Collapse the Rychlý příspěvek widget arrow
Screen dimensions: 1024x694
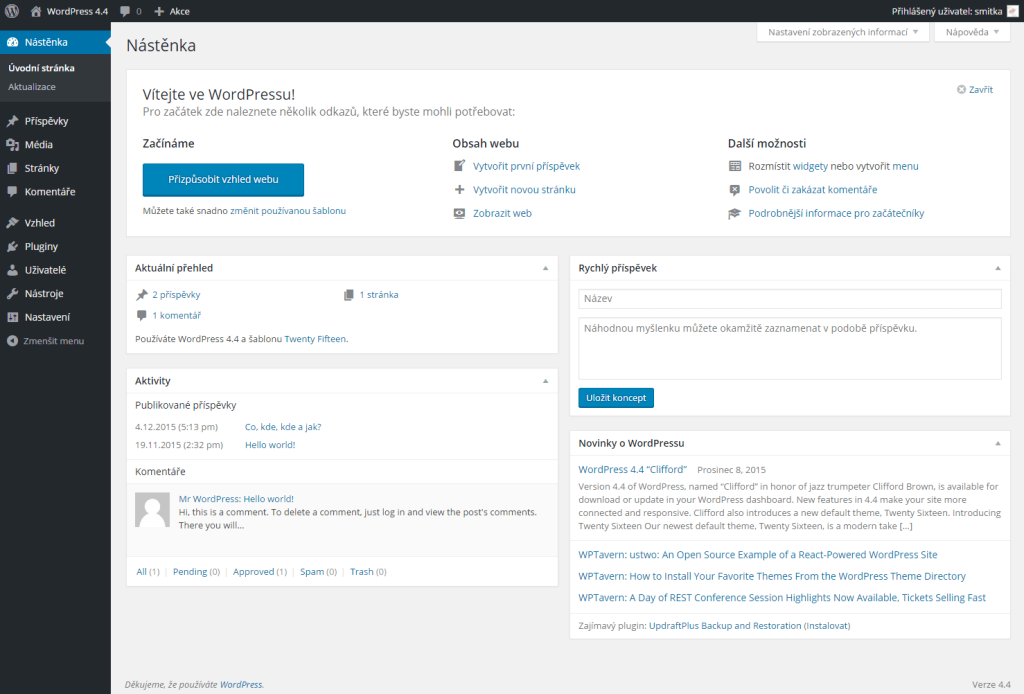997,268
